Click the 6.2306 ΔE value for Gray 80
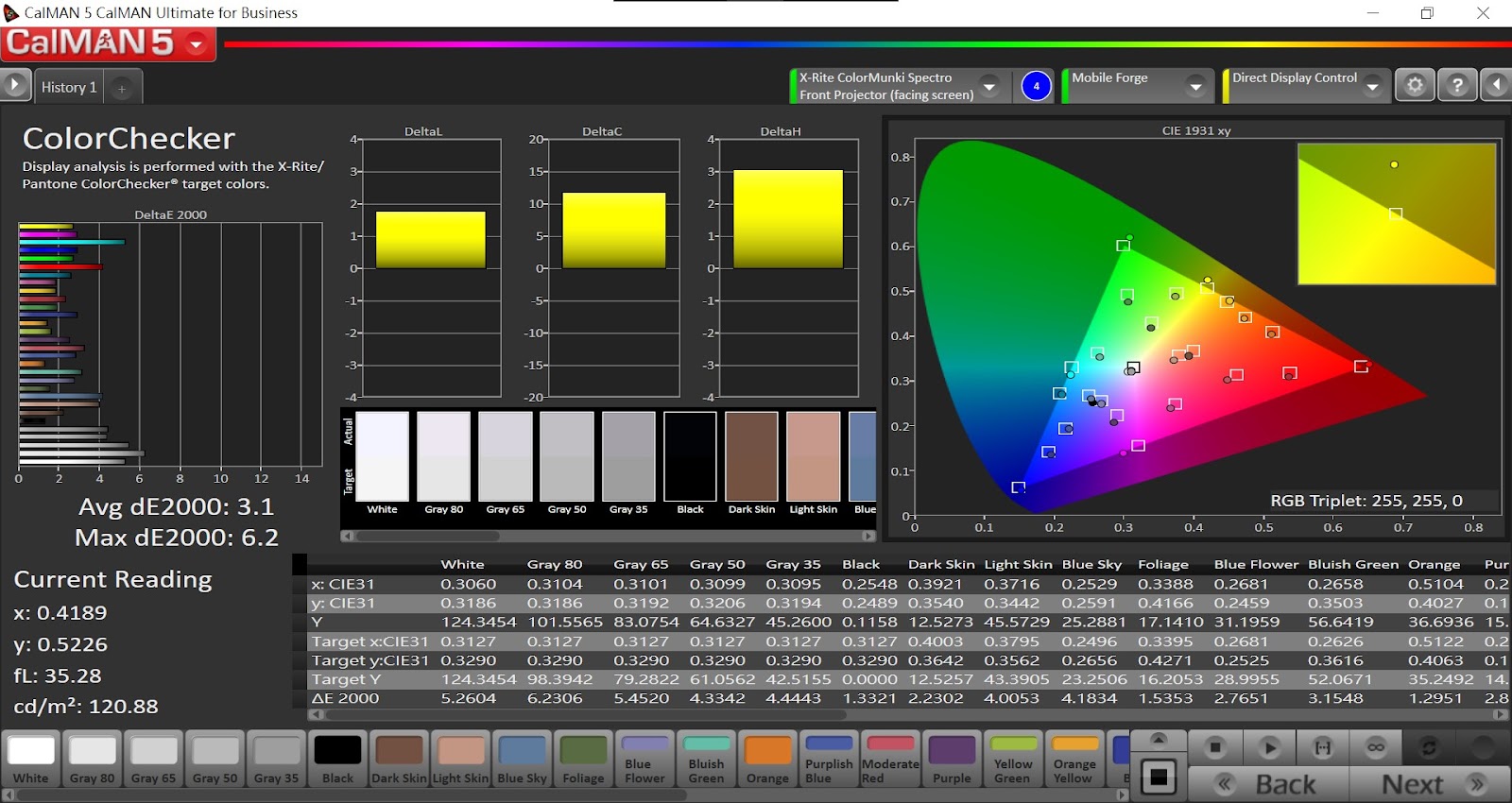The height and width of the screenshot is (803, 1512). point(555,698)
